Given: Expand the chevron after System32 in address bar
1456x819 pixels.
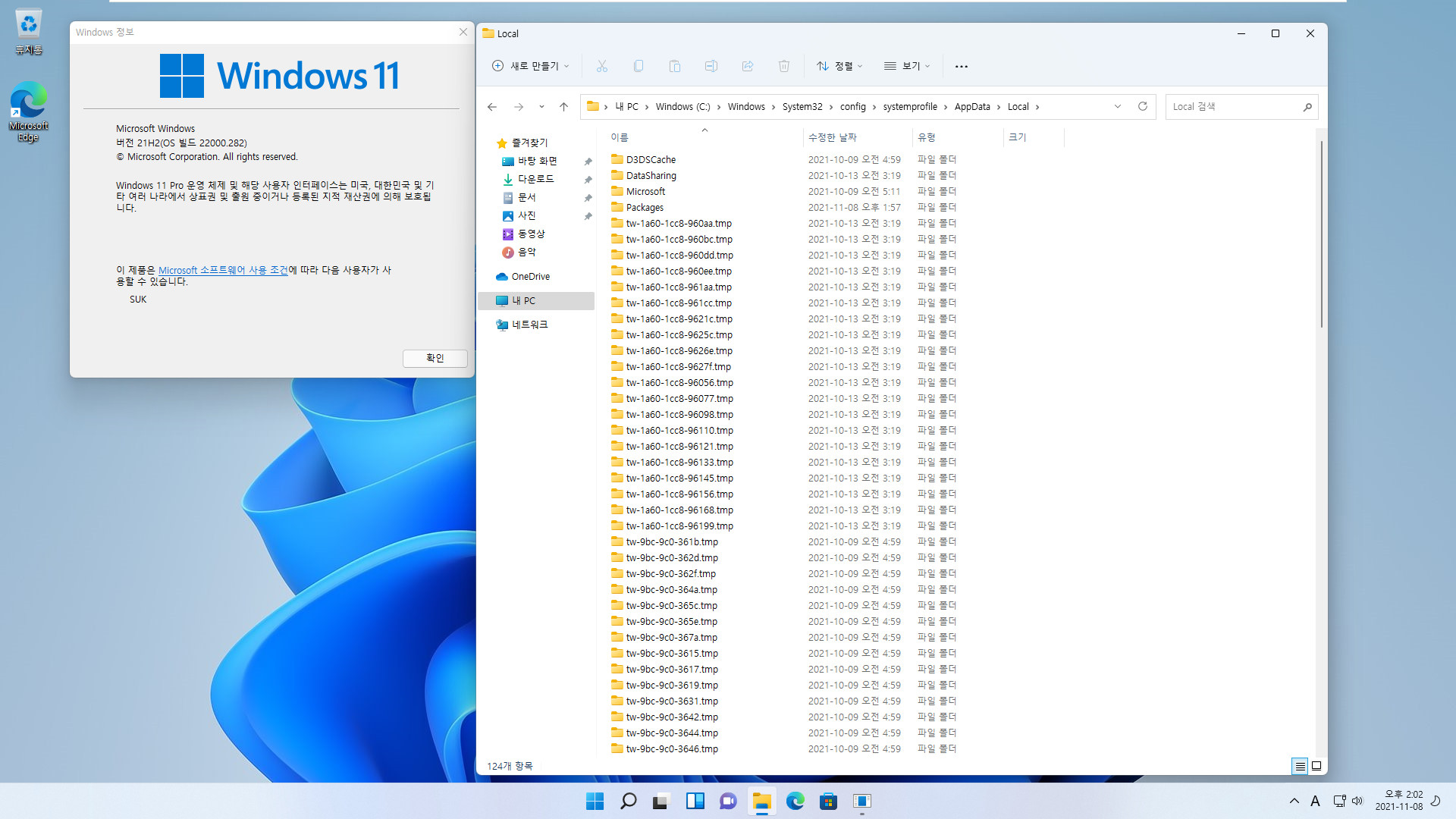Looking at the screenshot, I should tap(831, 107).
